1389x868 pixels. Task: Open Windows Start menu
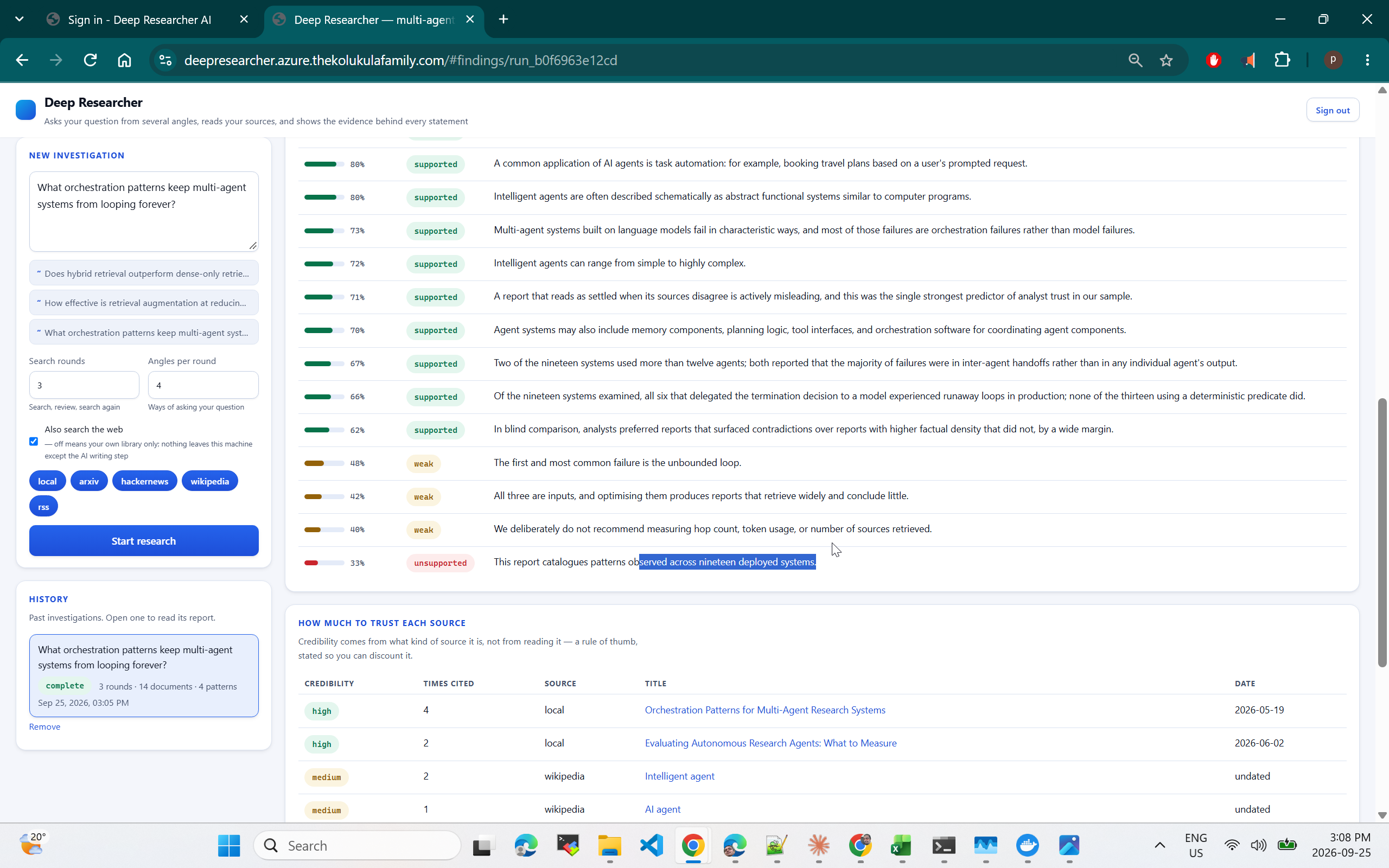pos(228,845)
